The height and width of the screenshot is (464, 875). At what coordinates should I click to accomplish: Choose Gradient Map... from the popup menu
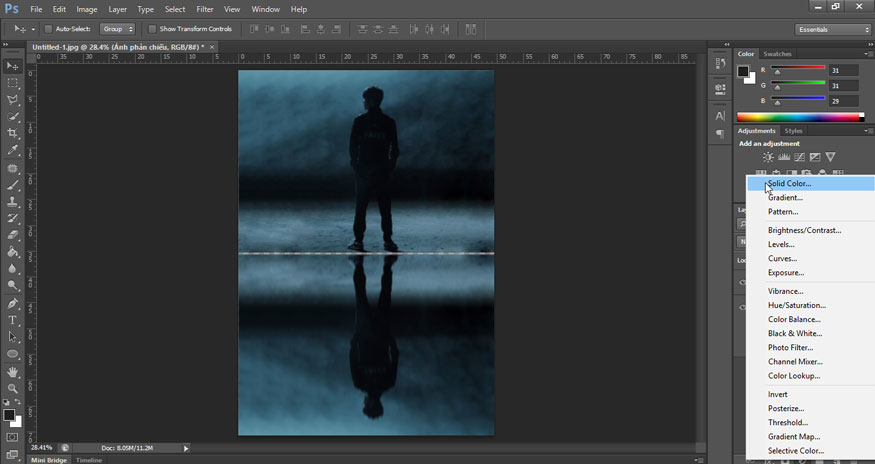tap(811, 437)
